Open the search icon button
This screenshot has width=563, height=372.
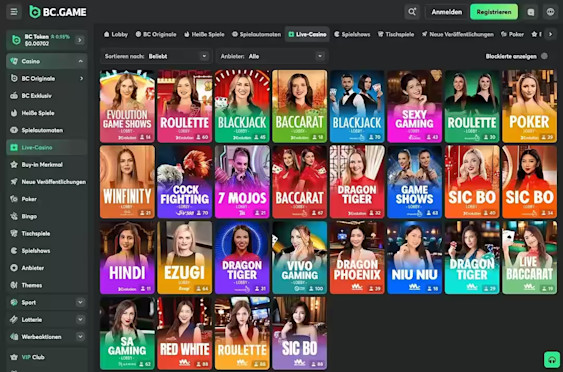(412, 12)
